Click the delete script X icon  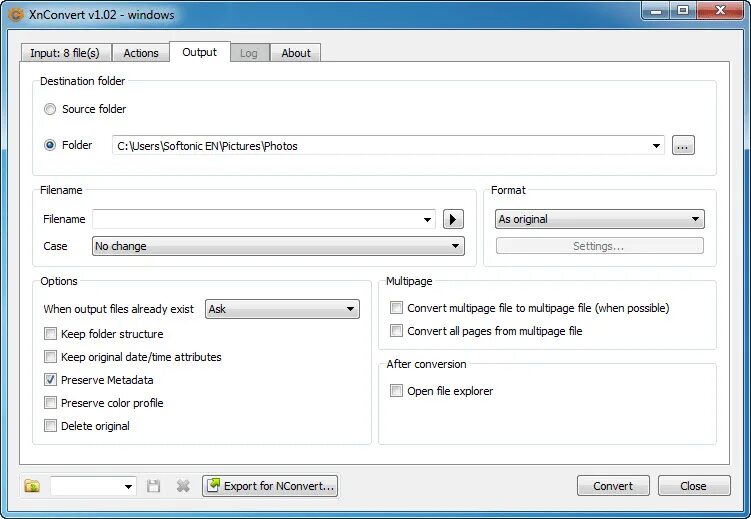tap(182, 486)
